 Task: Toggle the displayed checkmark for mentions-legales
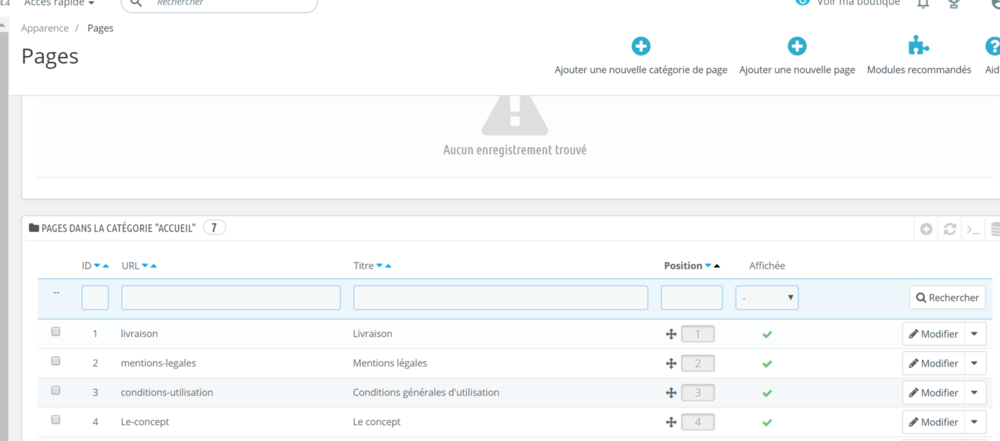click(x=767, y=363)
